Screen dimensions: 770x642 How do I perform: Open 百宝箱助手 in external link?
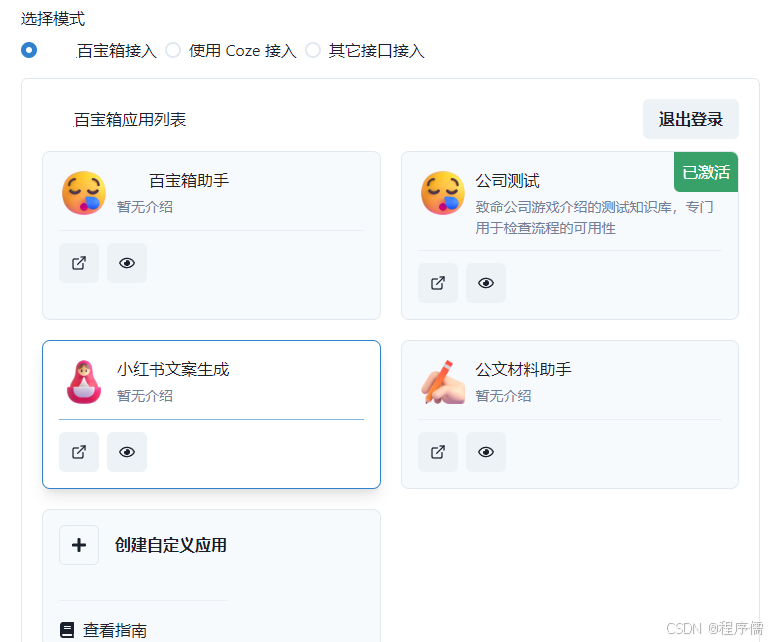[x=79, y=263]
